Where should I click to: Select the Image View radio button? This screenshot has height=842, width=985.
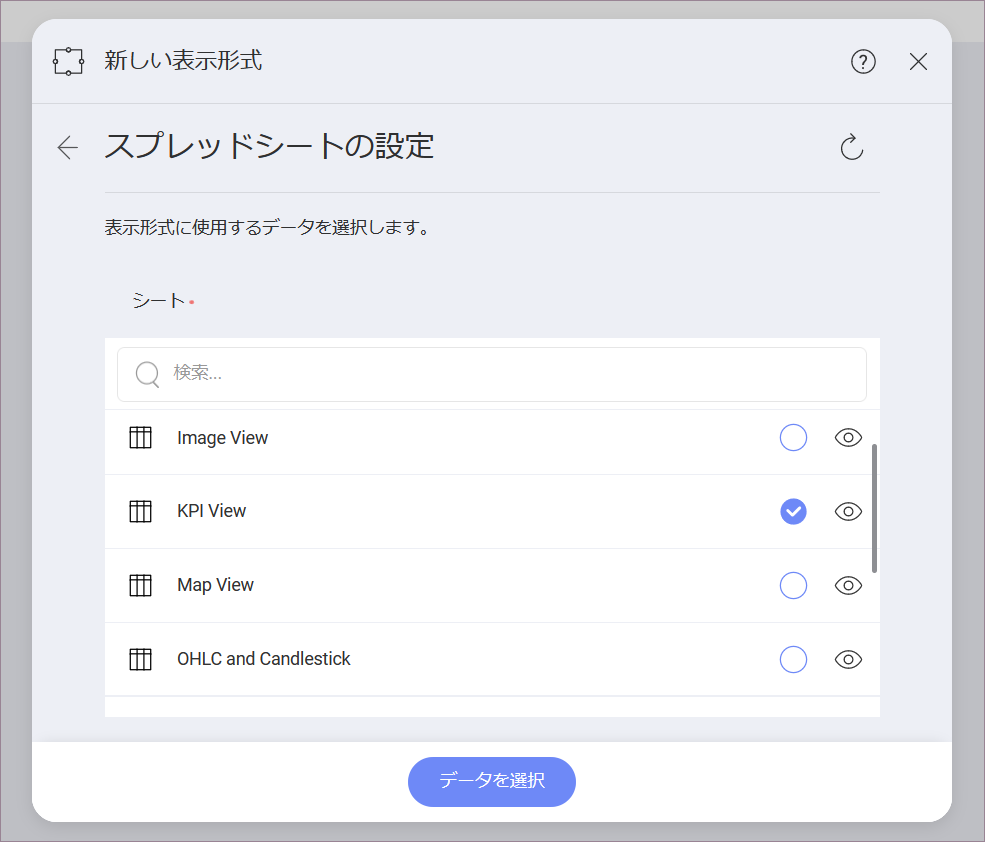click(x=793, y=437)
